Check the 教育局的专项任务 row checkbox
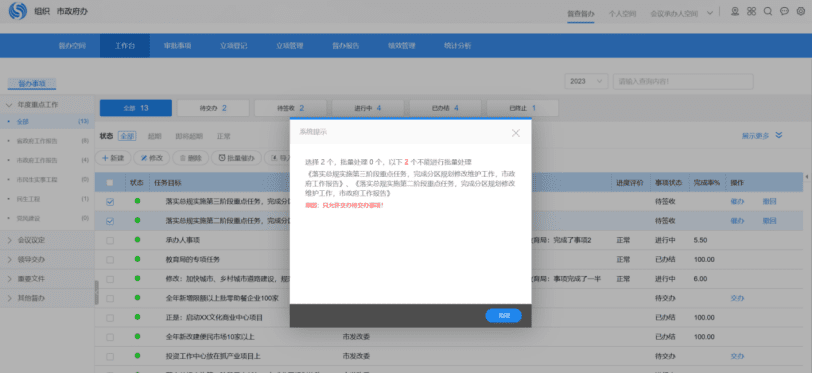The width and height of the screenshot is (813, 373). [x=110, y=260]
